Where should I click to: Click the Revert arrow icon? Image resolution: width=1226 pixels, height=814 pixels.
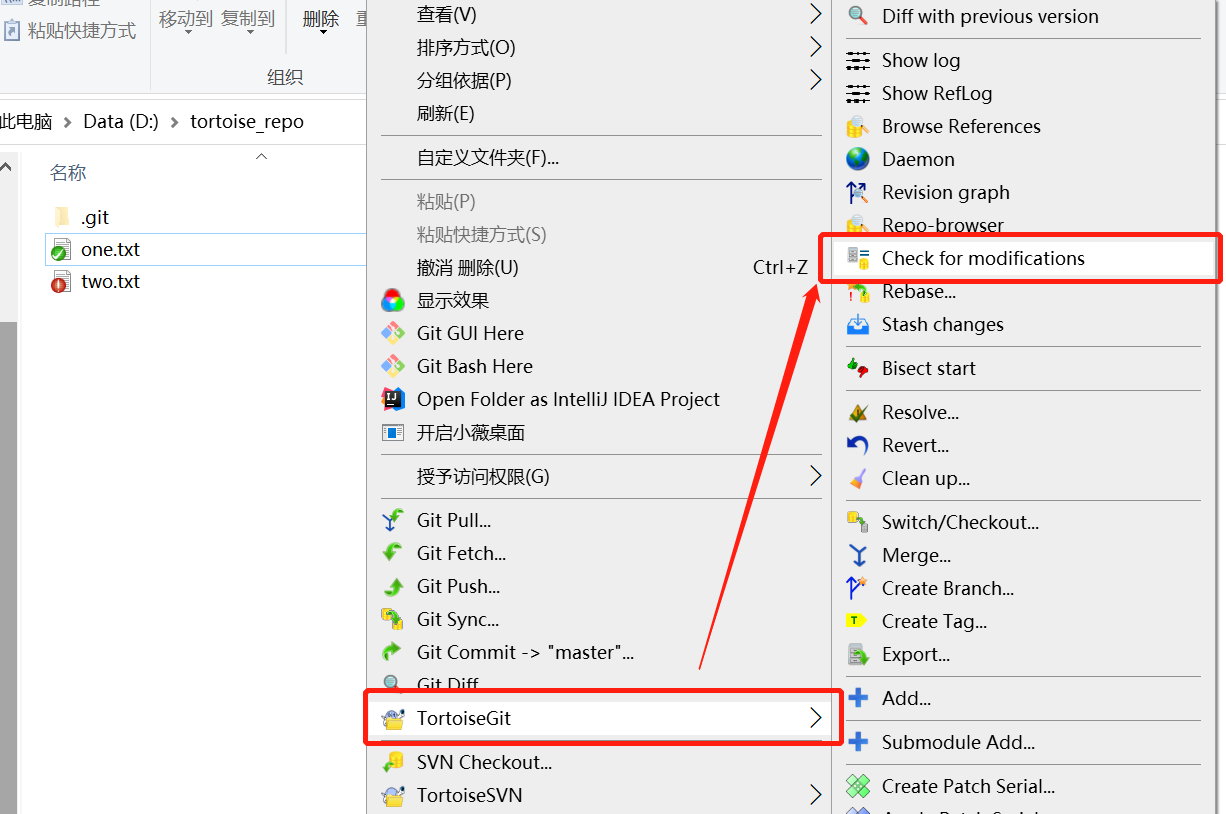pos(858,446)
